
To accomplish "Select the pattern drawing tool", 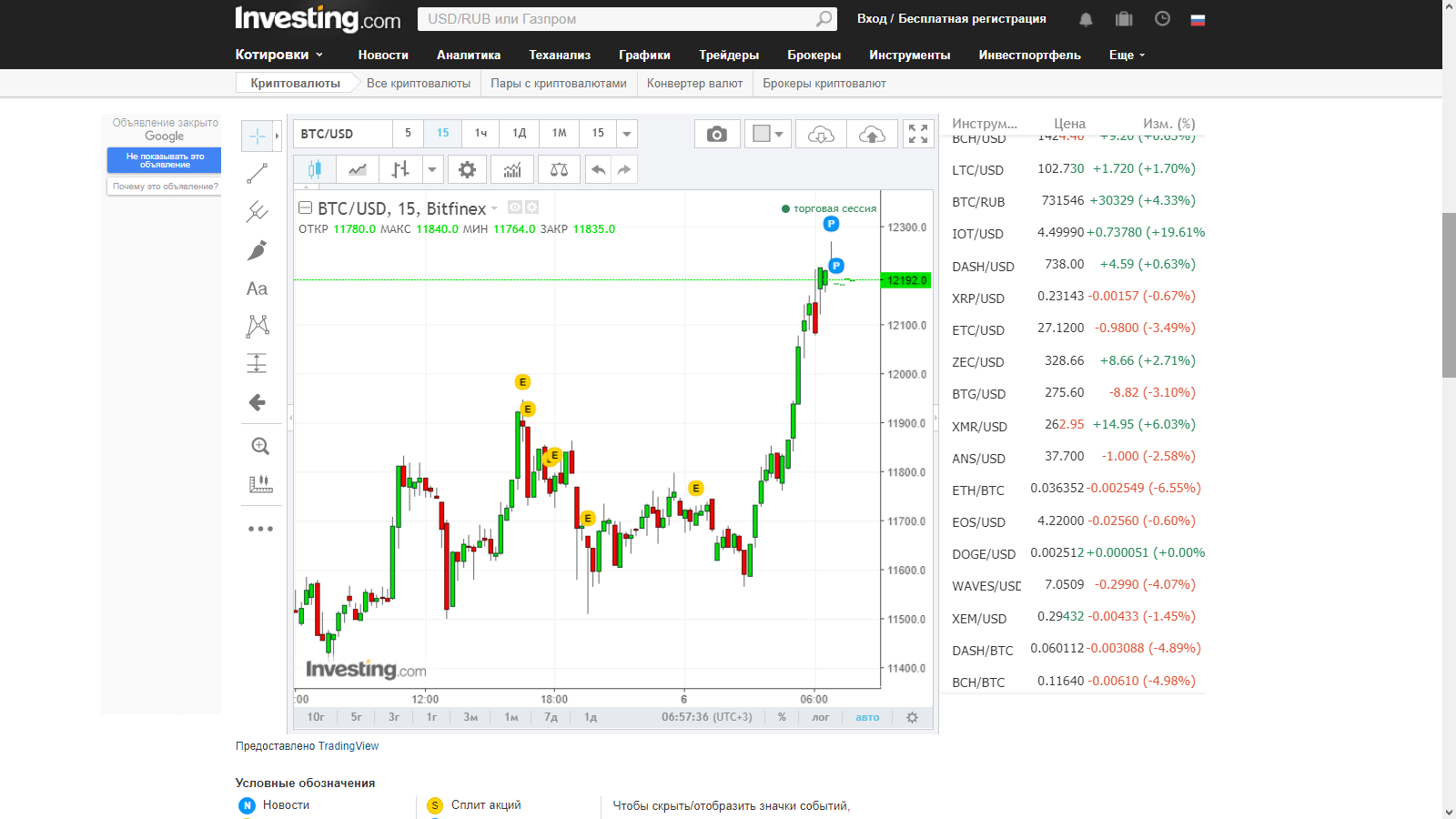I will point(258,326).
